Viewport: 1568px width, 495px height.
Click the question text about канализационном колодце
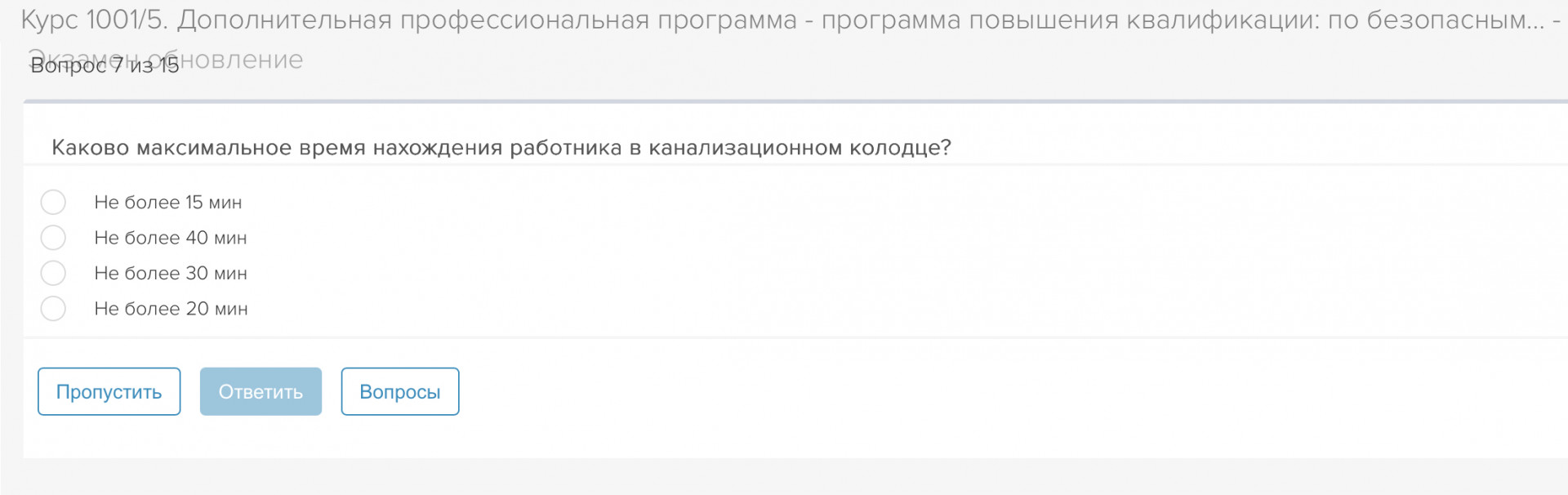501,148
